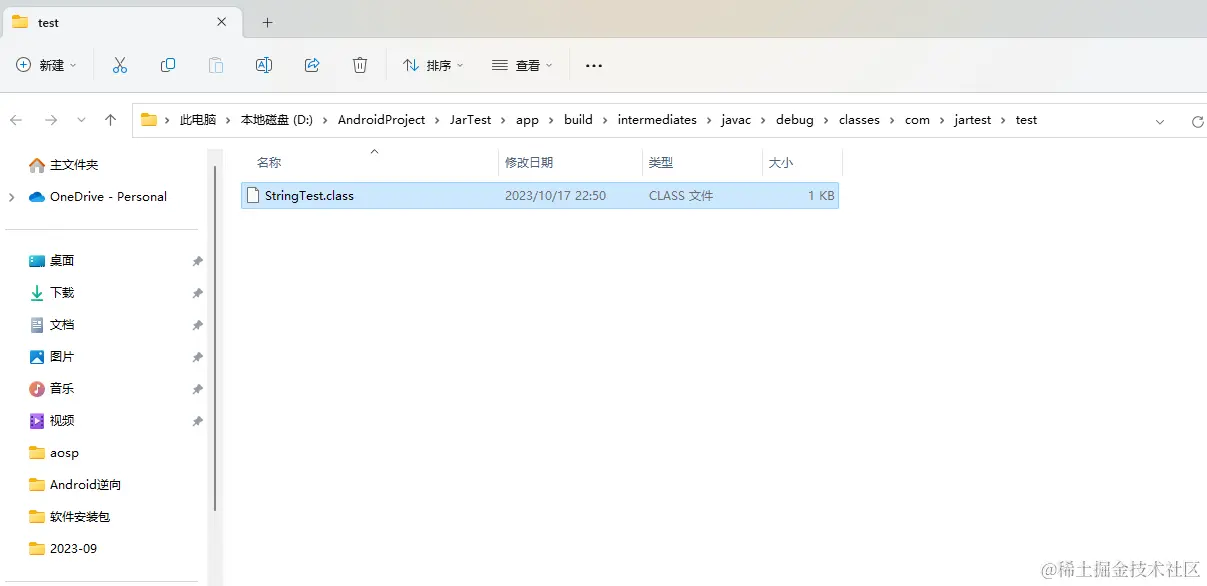This screenshot has height=586, width=1207.
Task: Click 此电脑 in the breadcrumb
Action: [198, 120]
